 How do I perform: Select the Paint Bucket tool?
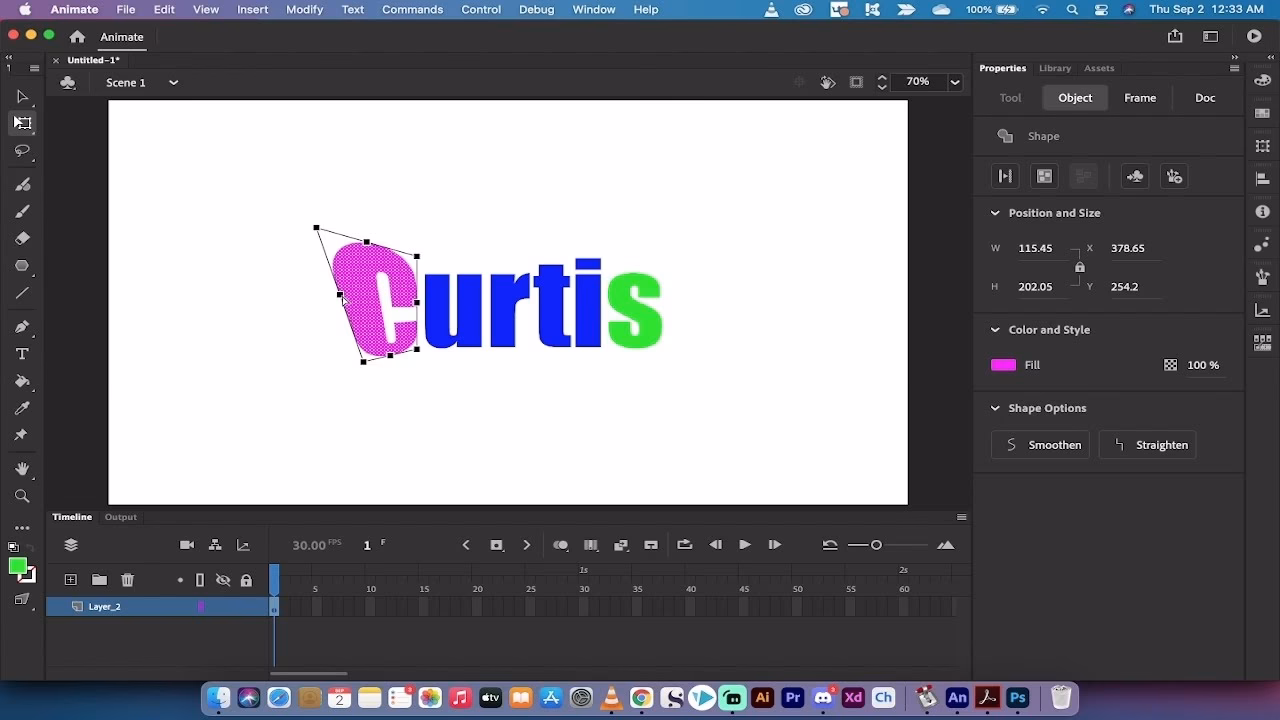pyautogui.click(x=22, y=381)
